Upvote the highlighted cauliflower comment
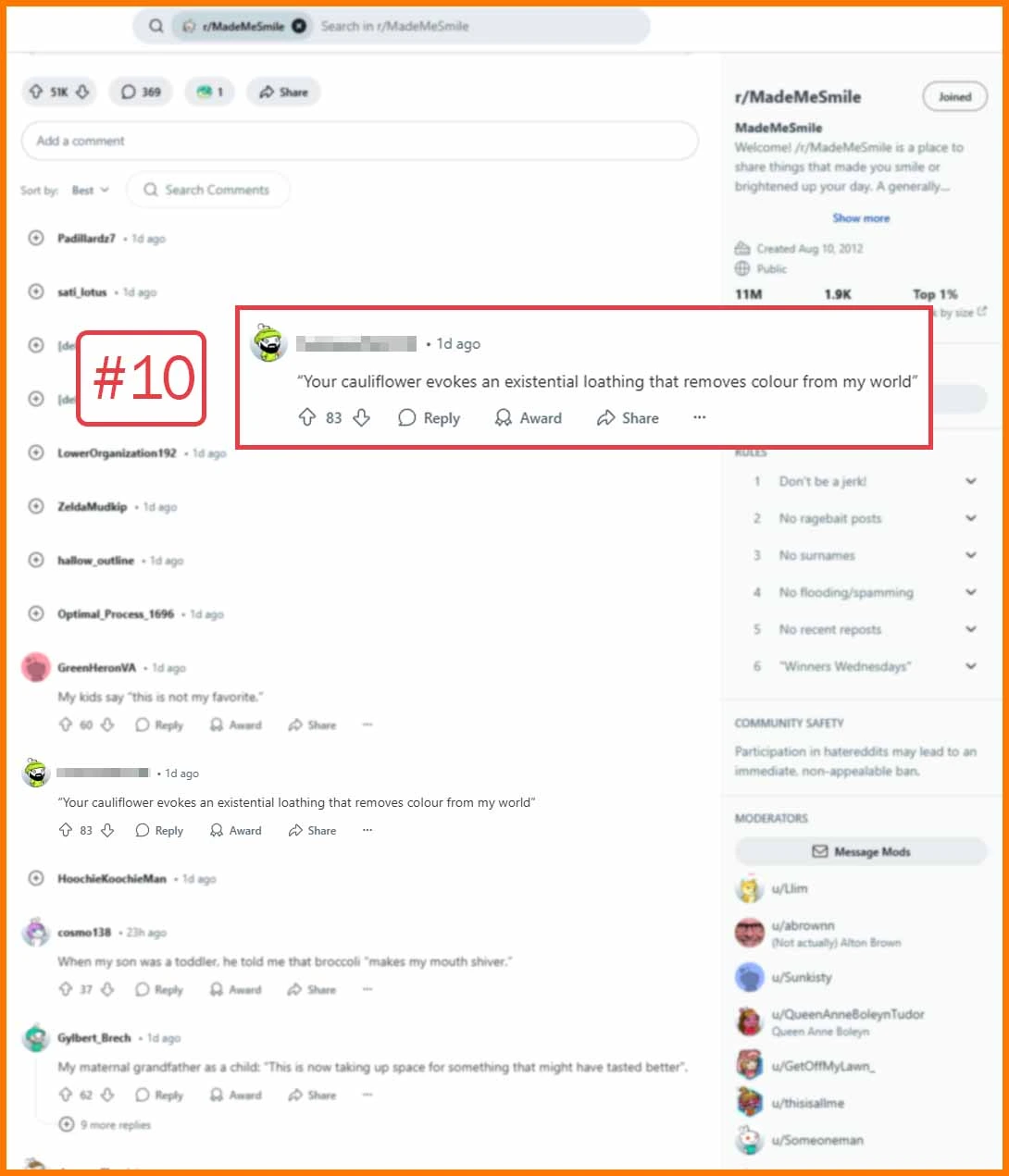The height and width of the screenshot is (1176, 1009). coord(307,417)
